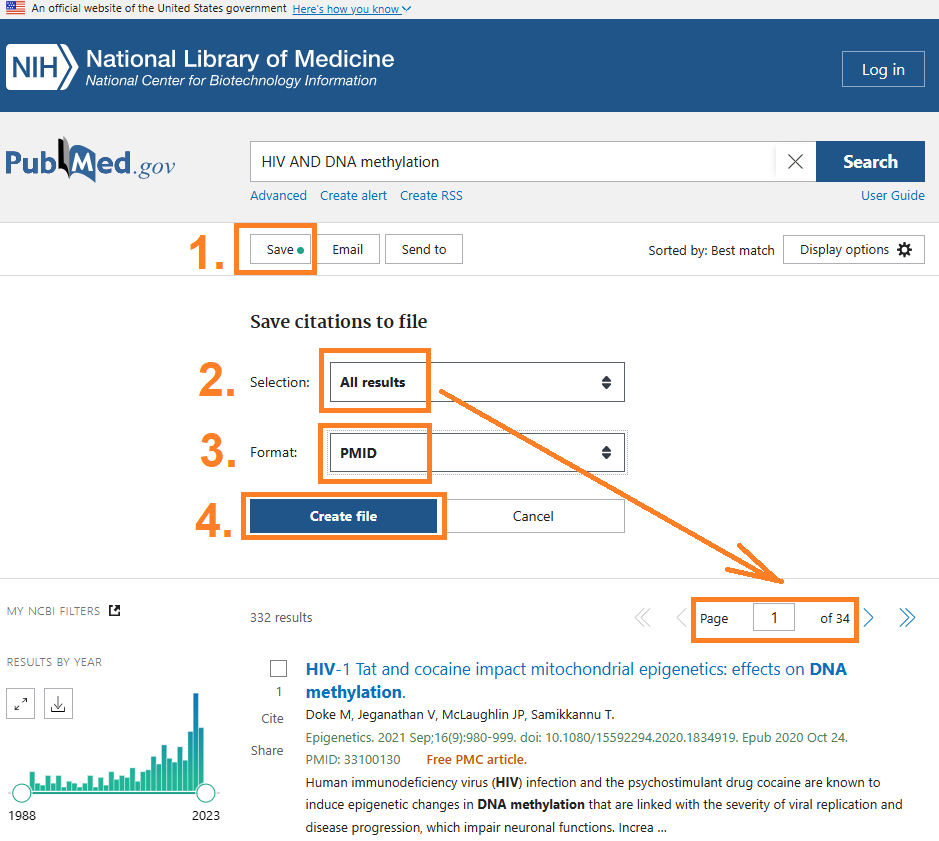Screen dimensions: 939x841
Task: Open the User Guide link
Action: [x=892, y=196]
